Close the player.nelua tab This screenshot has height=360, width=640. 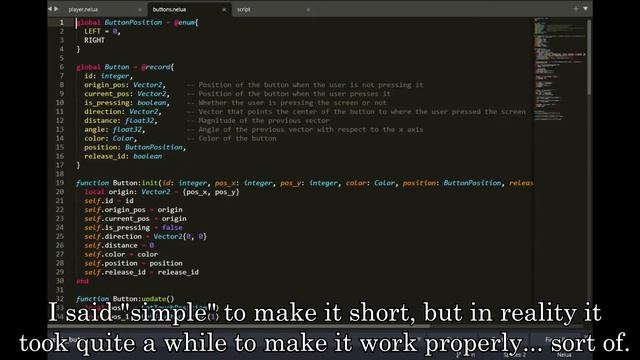pos(140,9)
